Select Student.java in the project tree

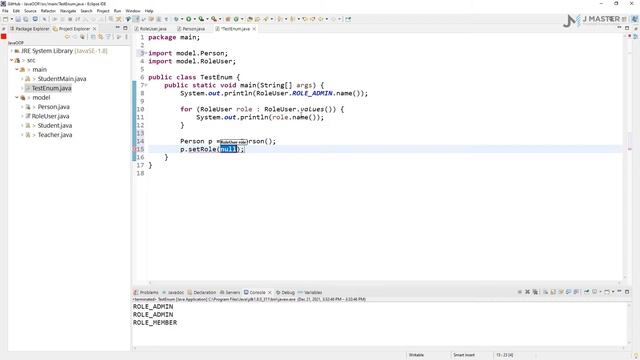(x=55, y=126)
